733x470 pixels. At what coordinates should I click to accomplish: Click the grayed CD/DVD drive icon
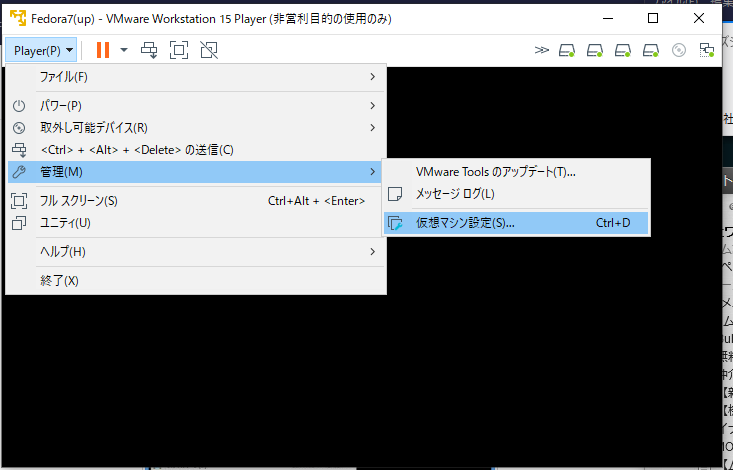click(679, 50)
